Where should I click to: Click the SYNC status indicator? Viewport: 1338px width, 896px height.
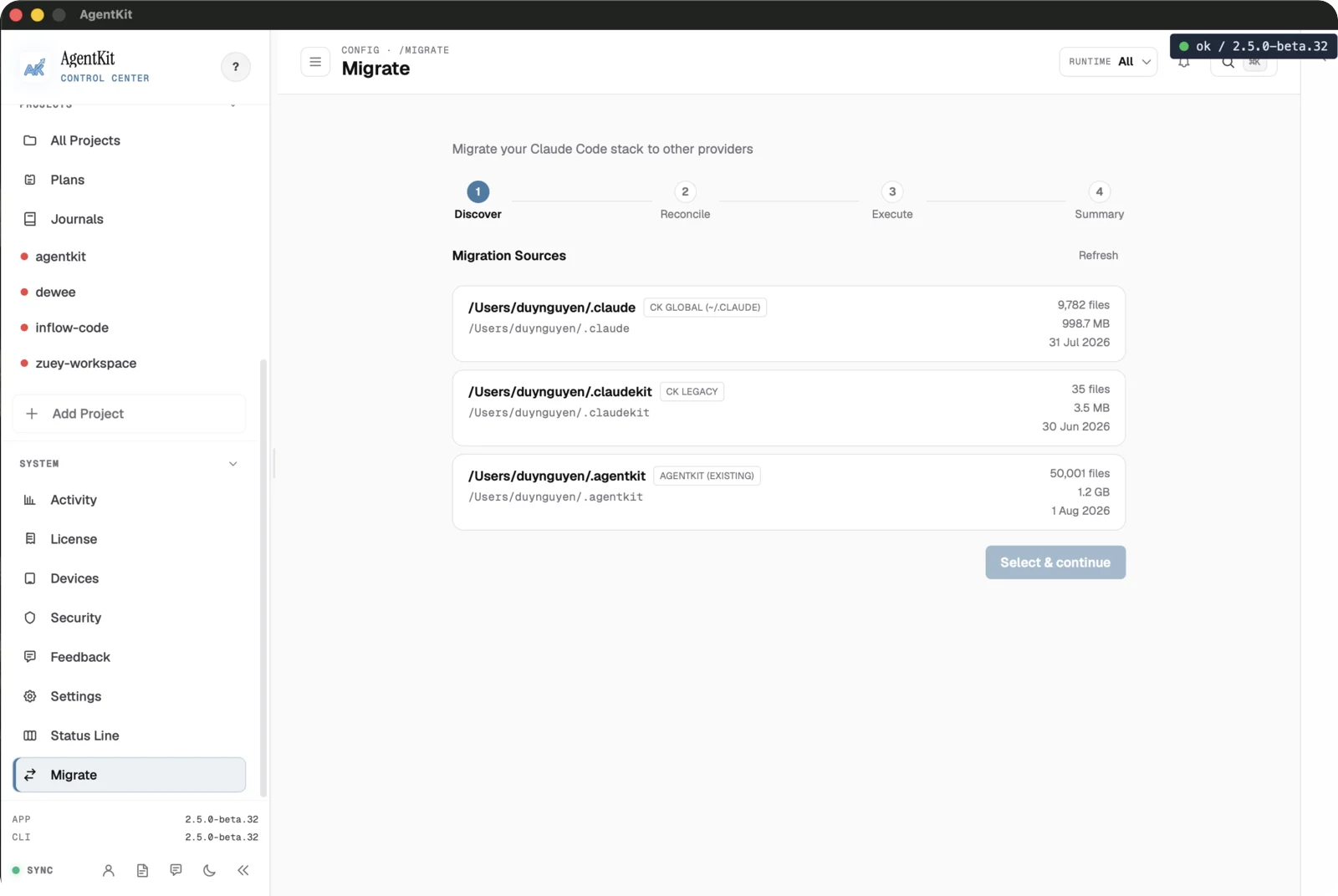pos(33,870)
